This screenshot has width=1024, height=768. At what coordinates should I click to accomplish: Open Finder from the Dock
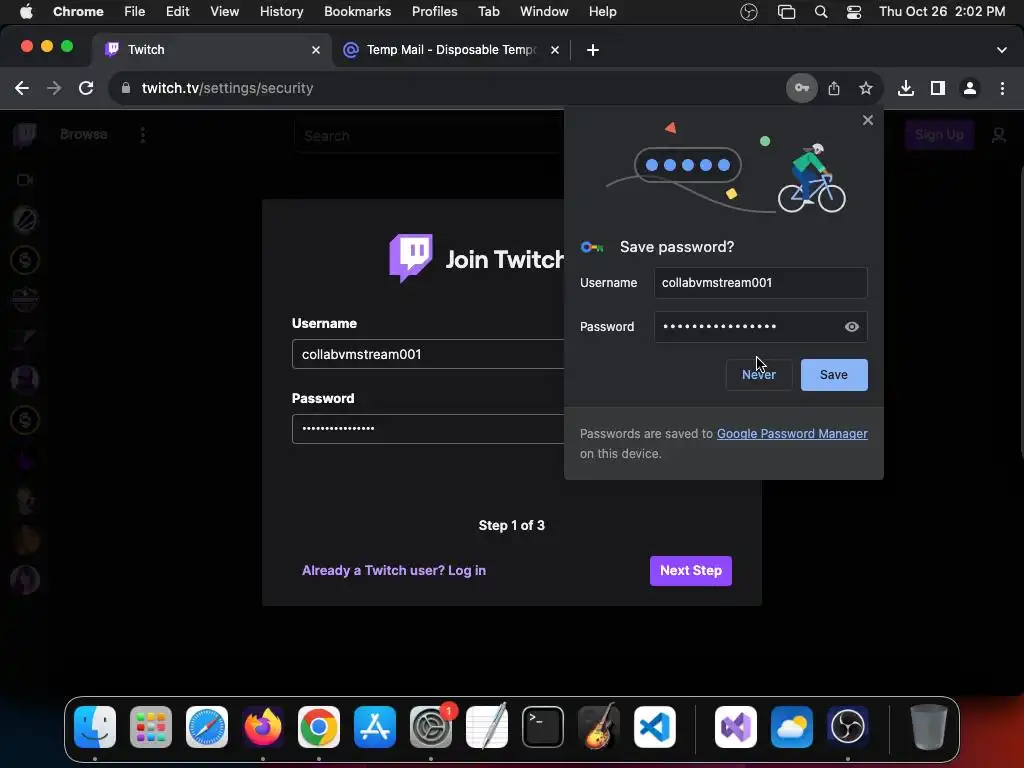pos(95,727)
